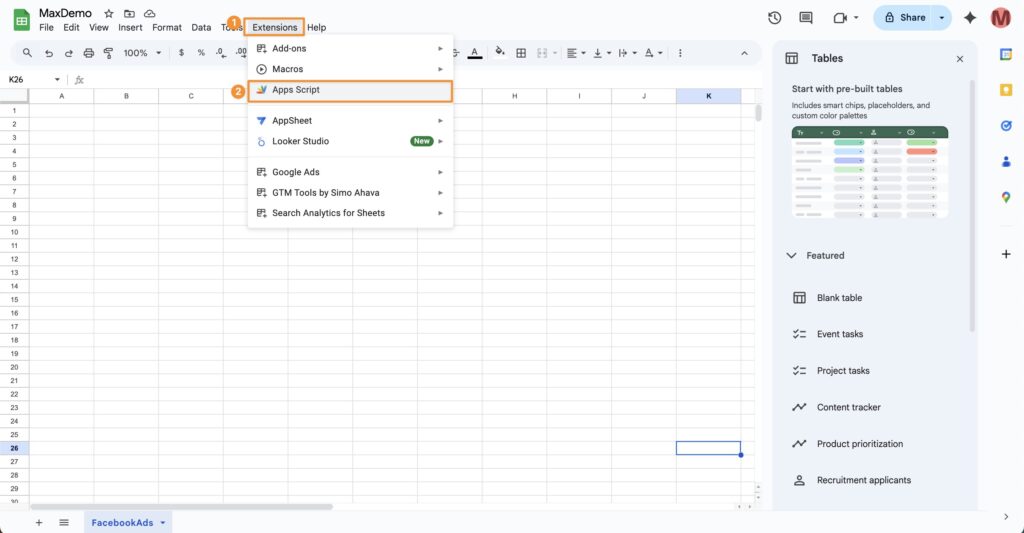Open the zoom level dropdown
The height and width of the screenshot is (533, 1024).
[142, 53]
